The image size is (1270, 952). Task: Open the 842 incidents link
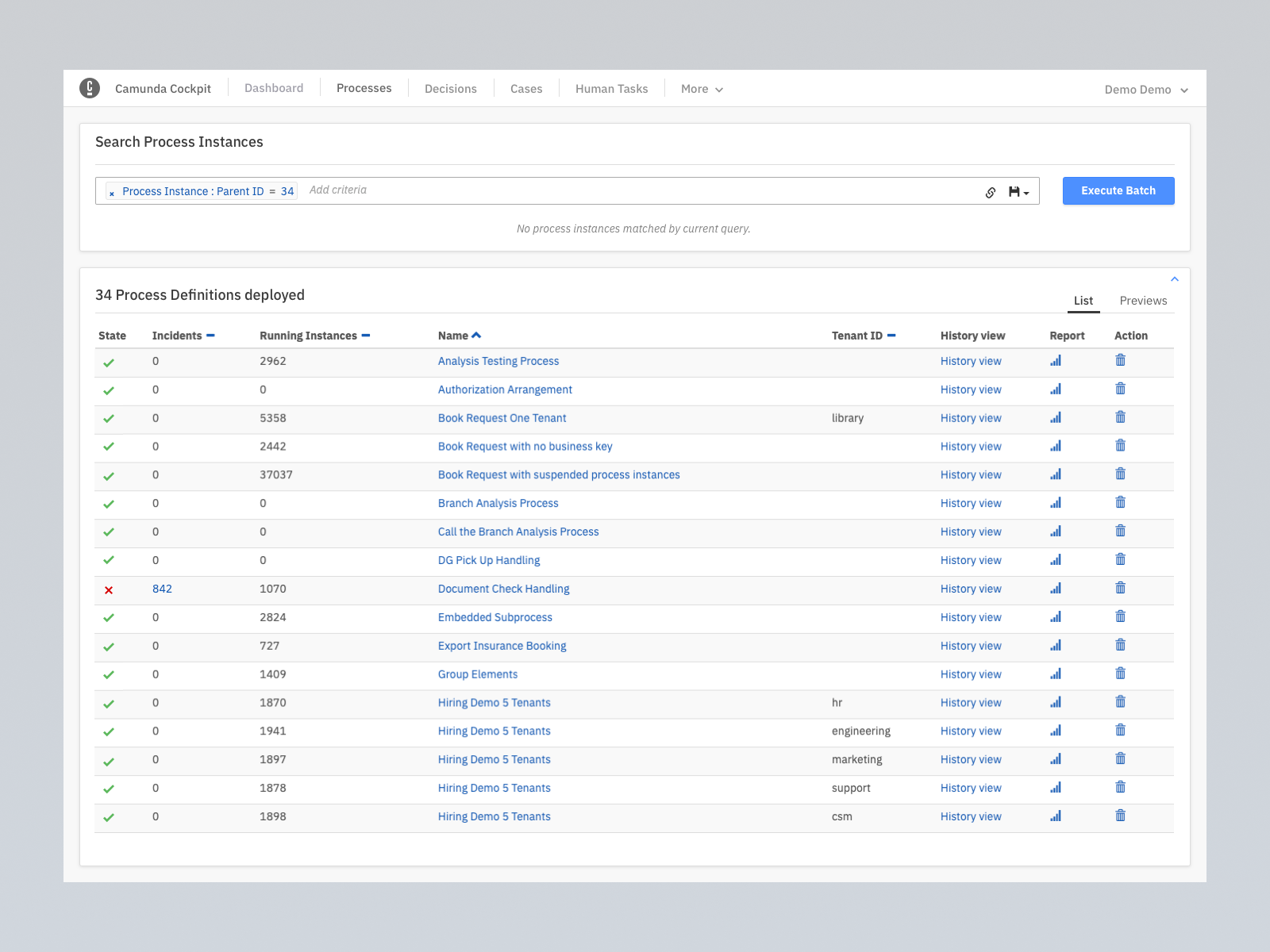pos(162,589)
